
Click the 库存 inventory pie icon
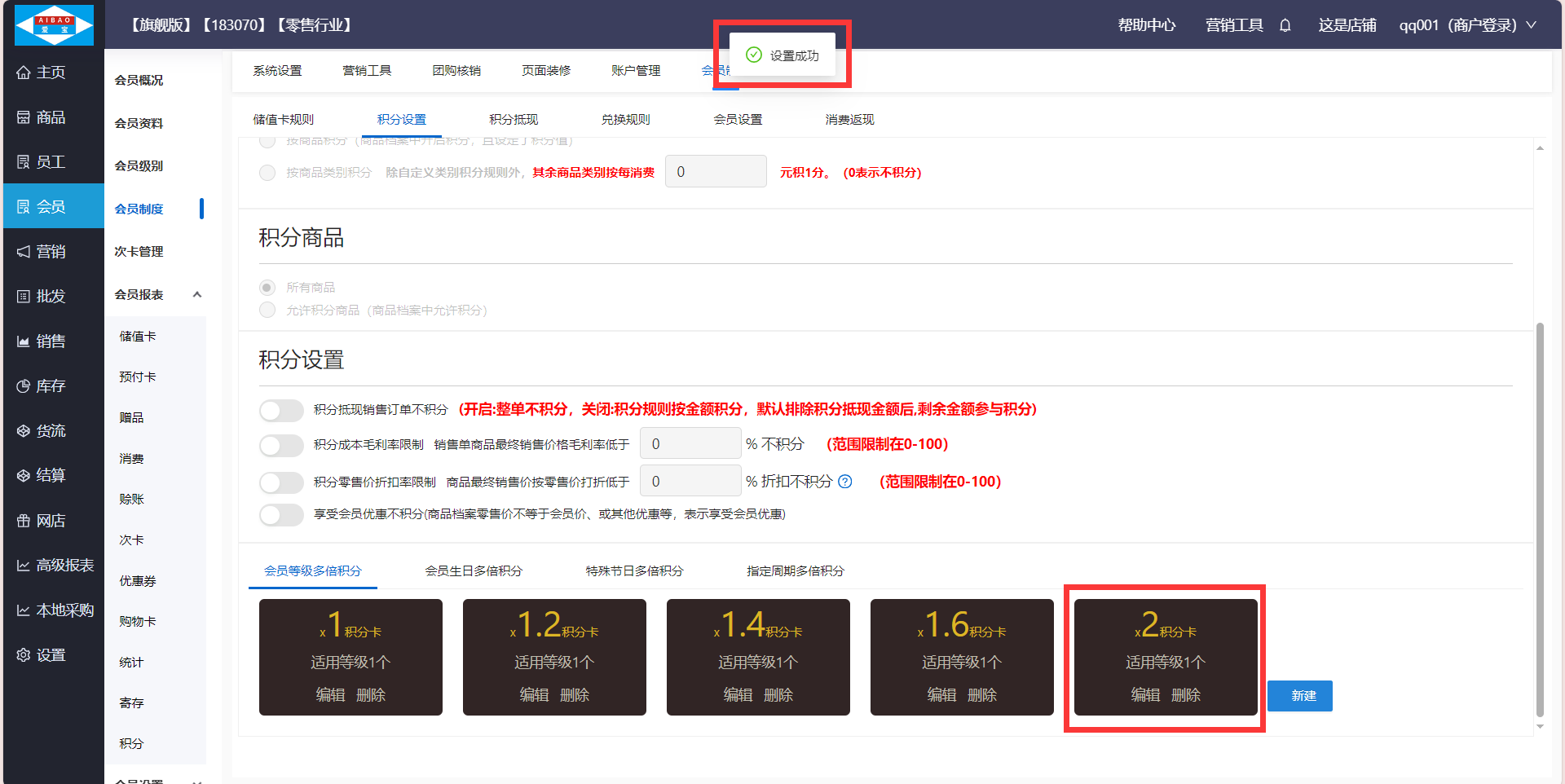(24, 386)
